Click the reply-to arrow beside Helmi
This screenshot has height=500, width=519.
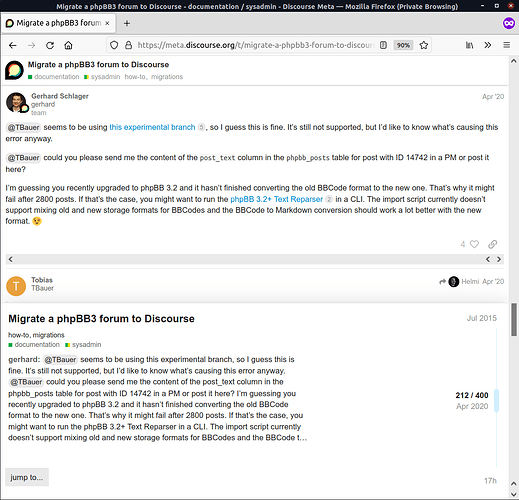coord(442,282)
